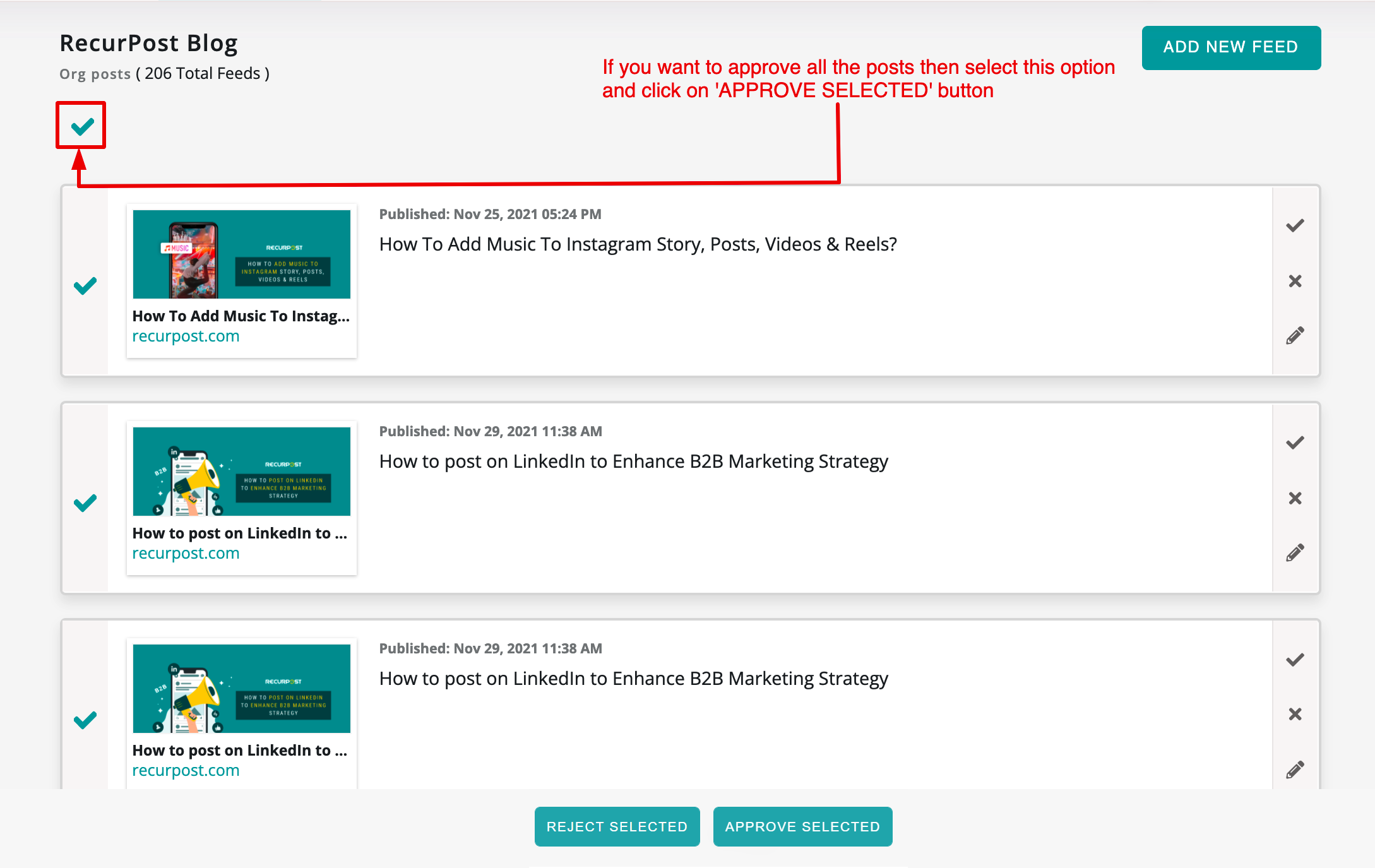Edit the Instagram music post with pencil icon
Viewport: 1375px width, 868px height.
1295,335
